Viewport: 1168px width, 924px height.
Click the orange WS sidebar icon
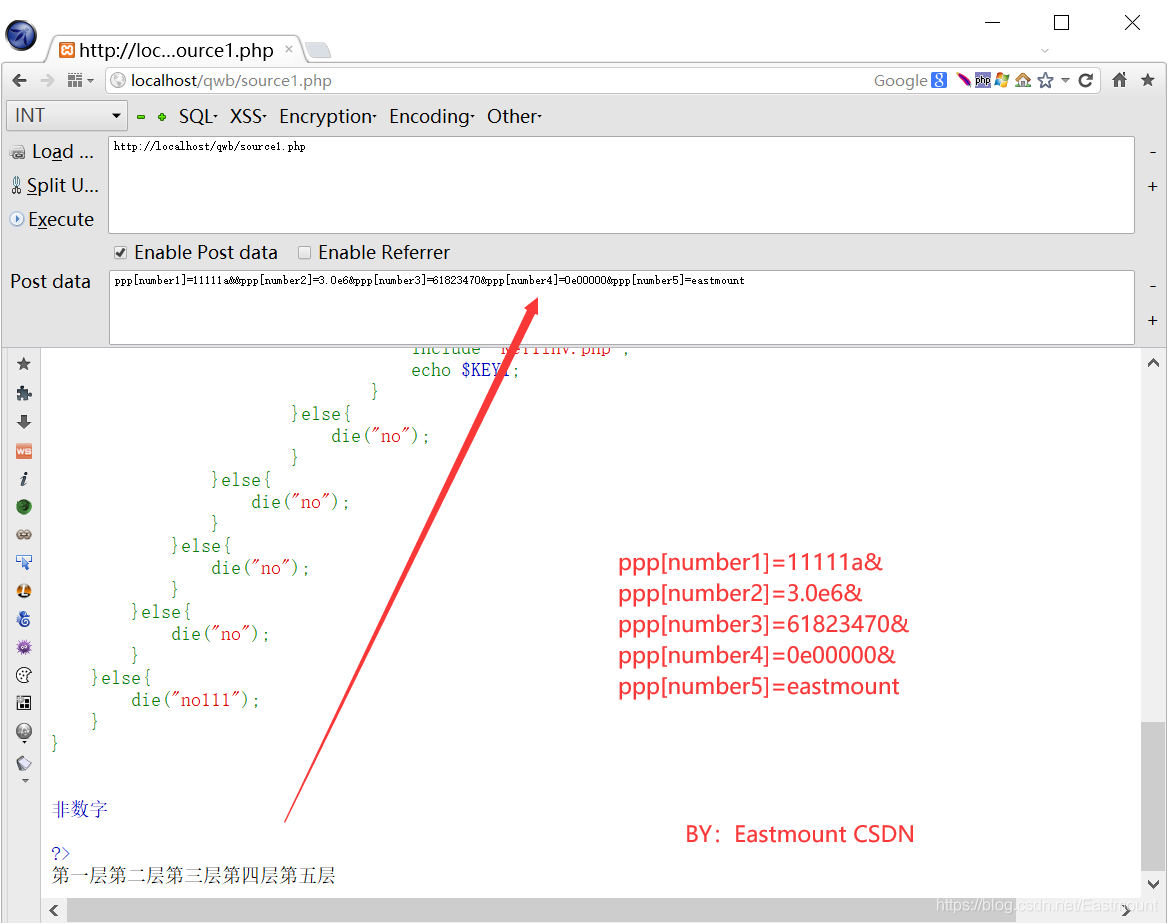tap(24, 451)
